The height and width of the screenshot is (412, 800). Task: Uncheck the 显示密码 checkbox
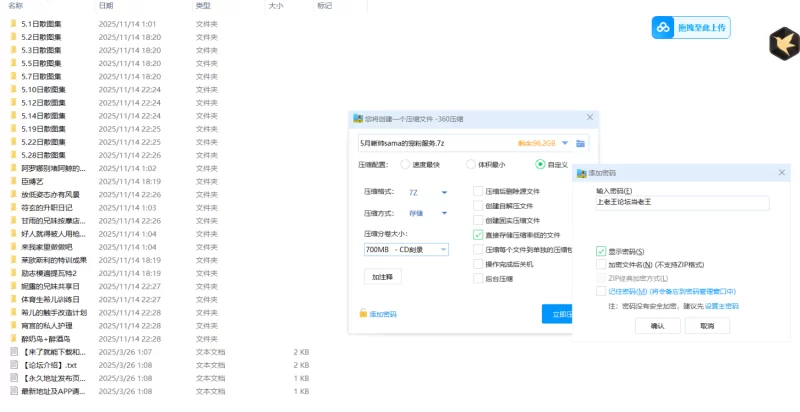[x=600, y=251]
